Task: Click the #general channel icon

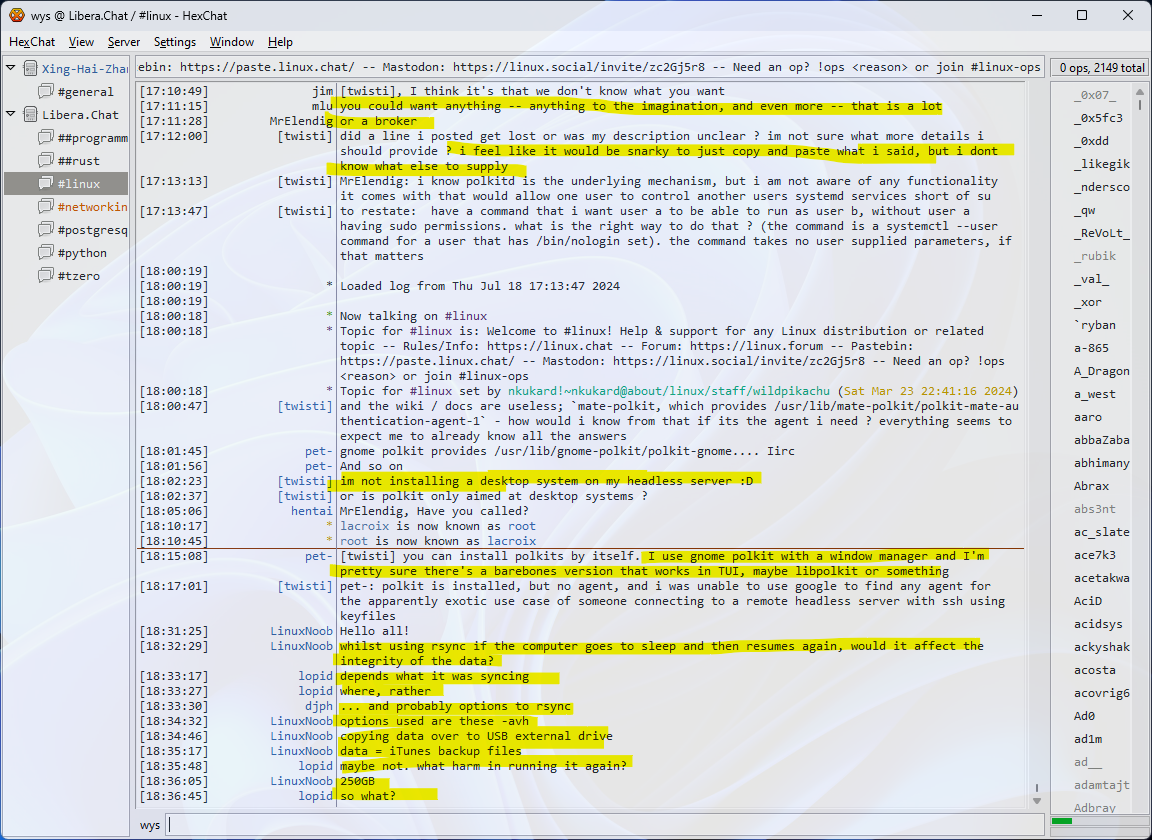Action: coord(46,92)
